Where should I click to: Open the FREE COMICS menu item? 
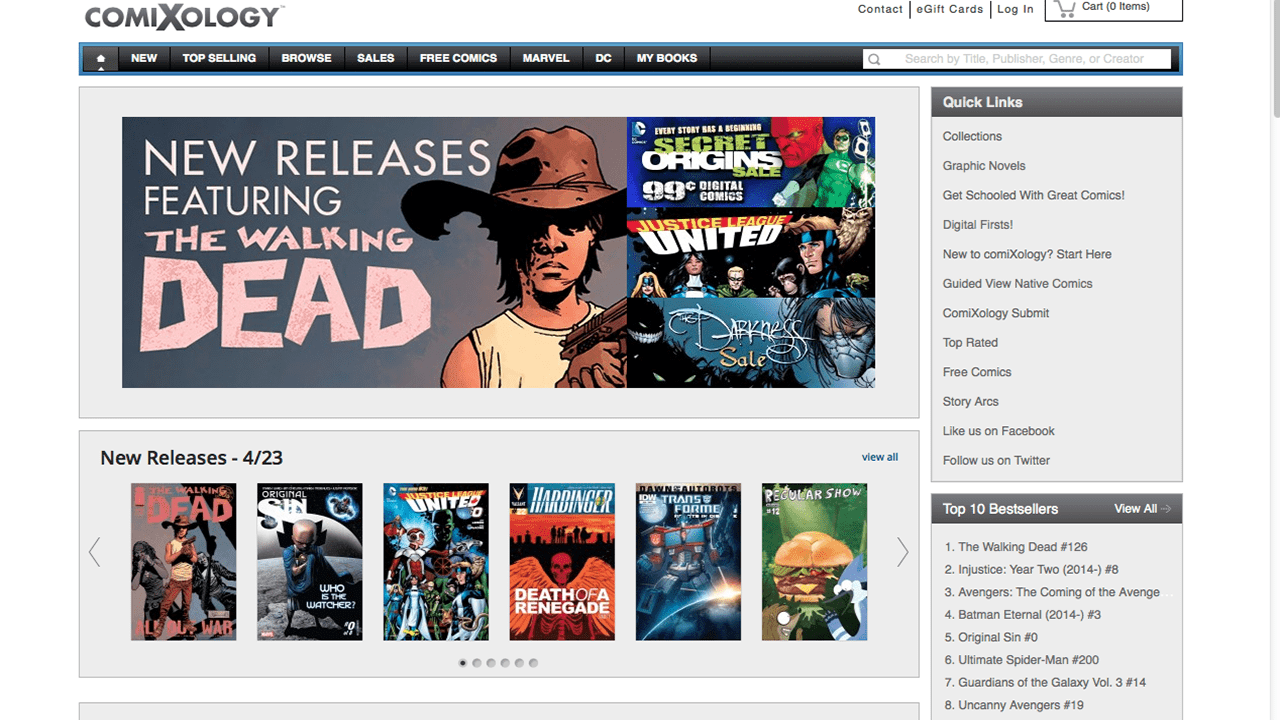click(458, 58)
